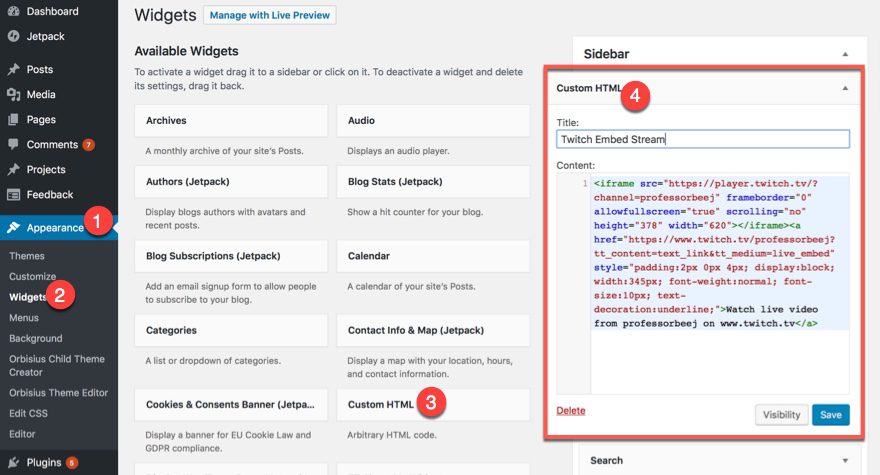Click the Posts pushpin icon

pyautogui.click(x=13, y=70)
